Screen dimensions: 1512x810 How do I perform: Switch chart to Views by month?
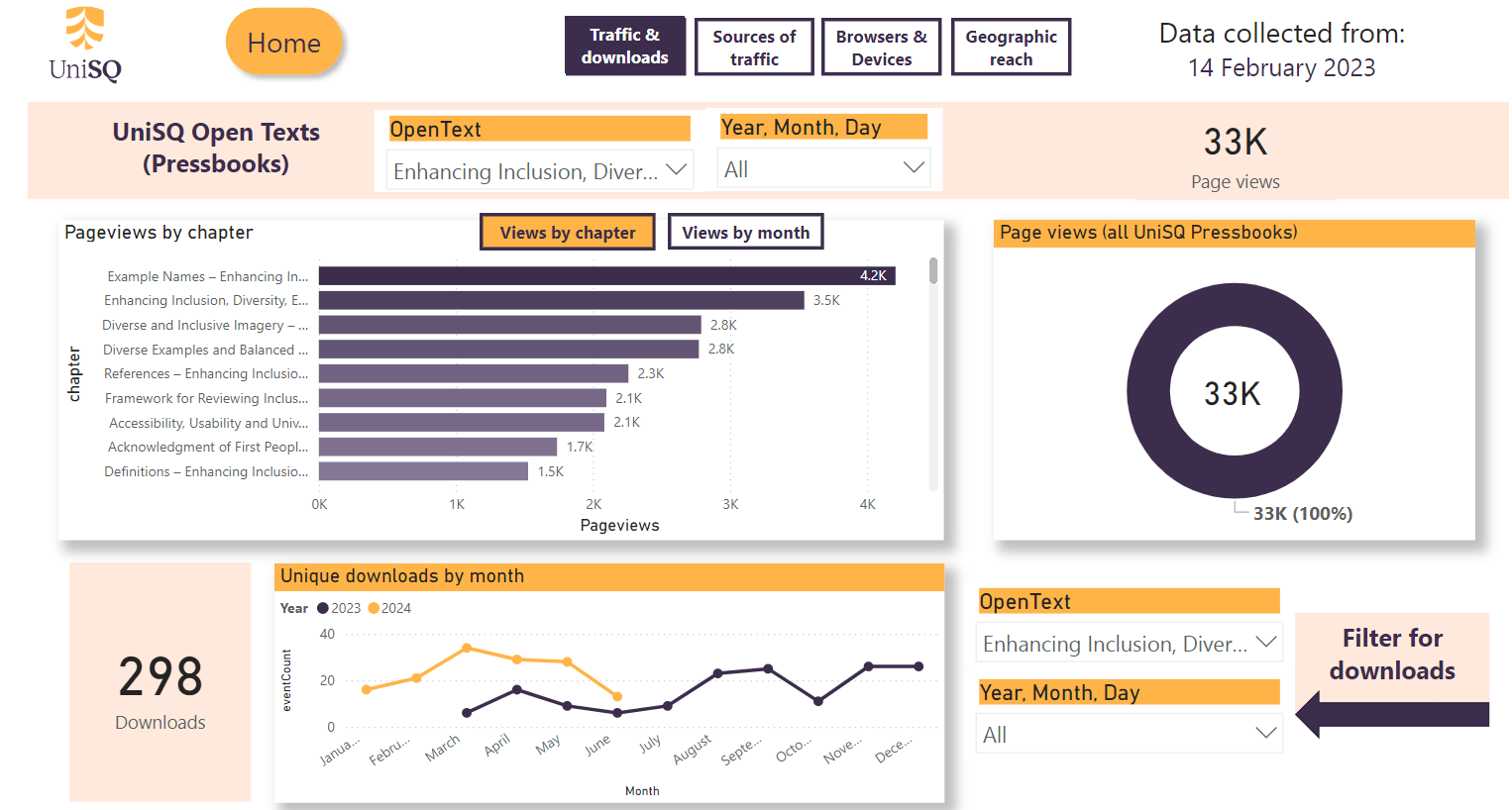click(746, 232)
